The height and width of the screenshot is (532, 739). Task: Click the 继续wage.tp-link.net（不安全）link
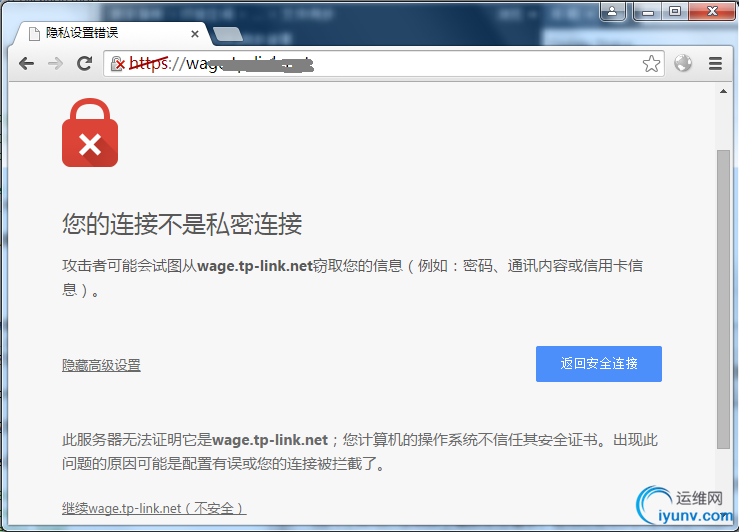154,508
